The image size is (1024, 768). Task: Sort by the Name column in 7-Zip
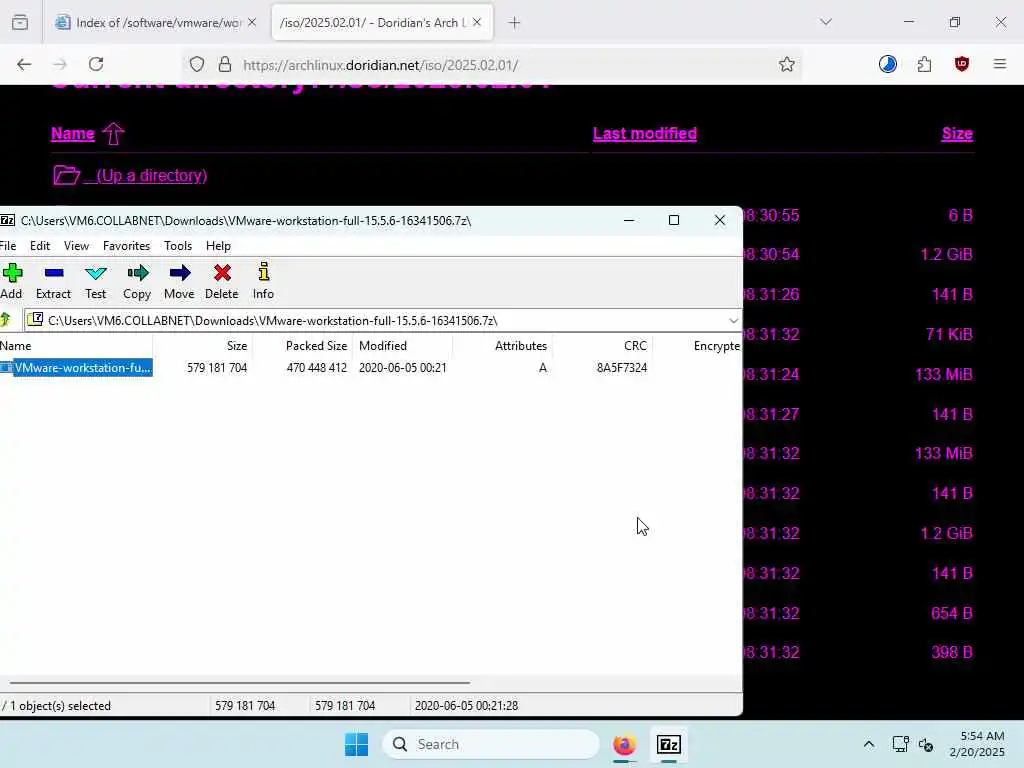76,345
